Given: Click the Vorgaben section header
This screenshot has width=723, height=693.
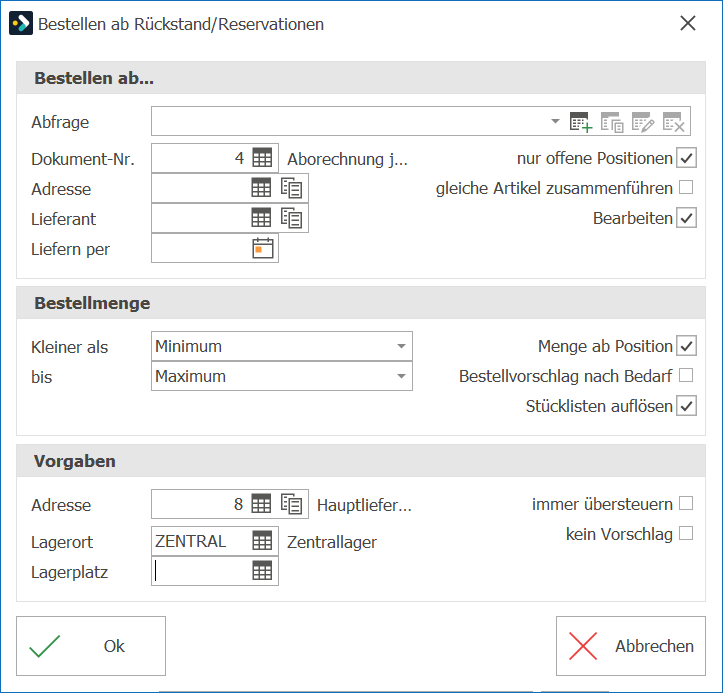Looking at the screenshot, I should point(361,461).
